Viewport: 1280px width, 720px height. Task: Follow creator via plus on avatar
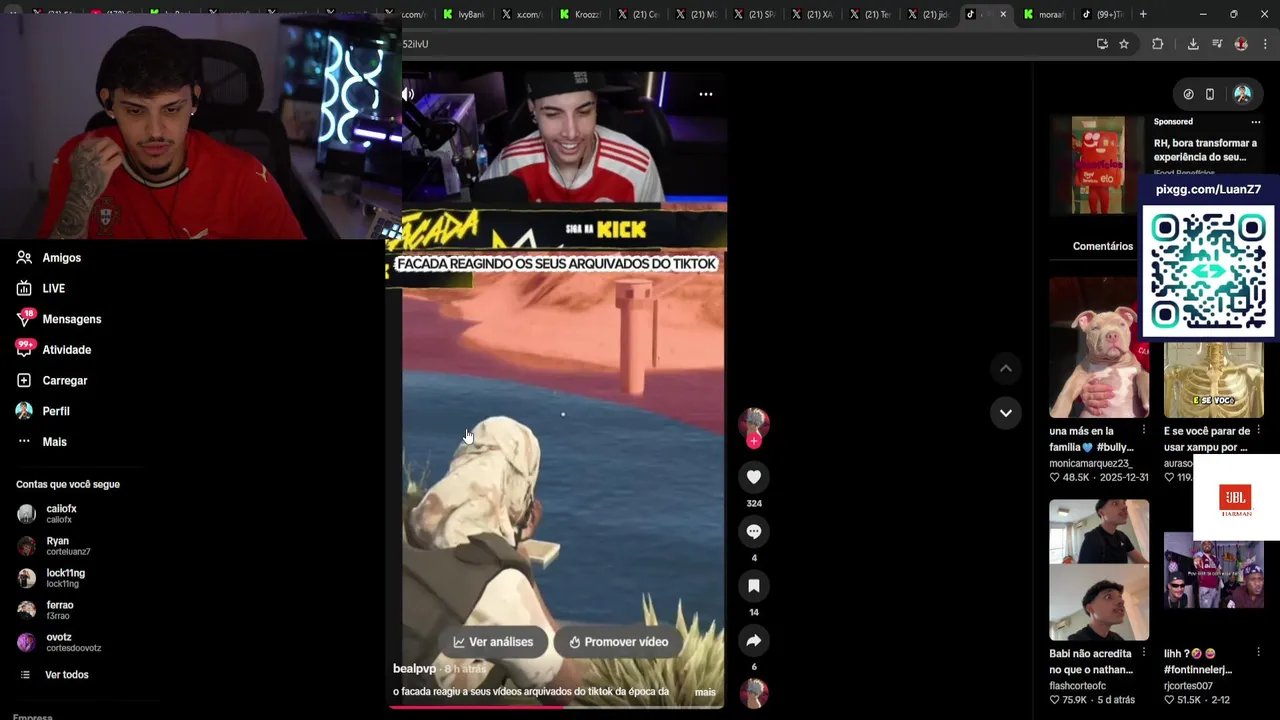pyautogui.click(x=754, y=441)
